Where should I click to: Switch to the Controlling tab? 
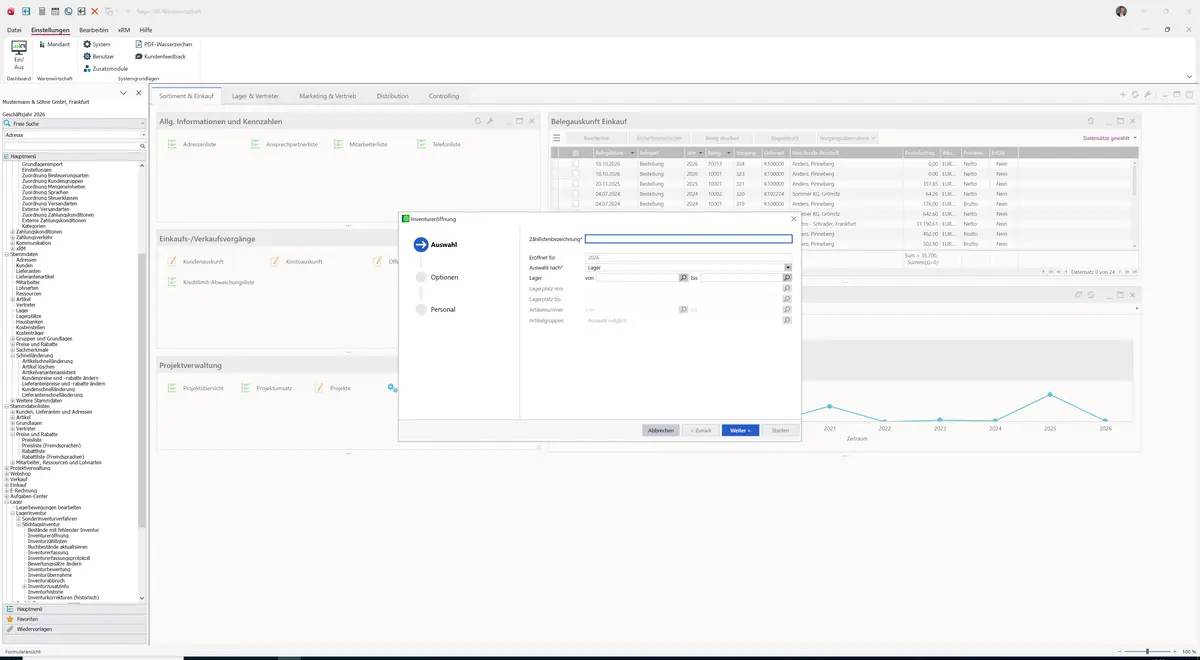pos(444,96)
